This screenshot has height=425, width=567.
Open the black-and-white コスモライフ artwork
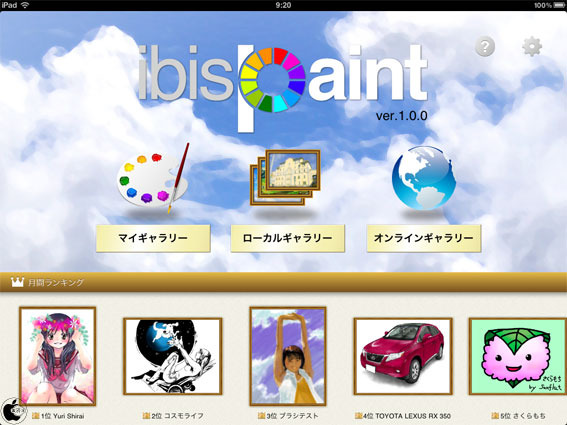(x=172, y=356)
